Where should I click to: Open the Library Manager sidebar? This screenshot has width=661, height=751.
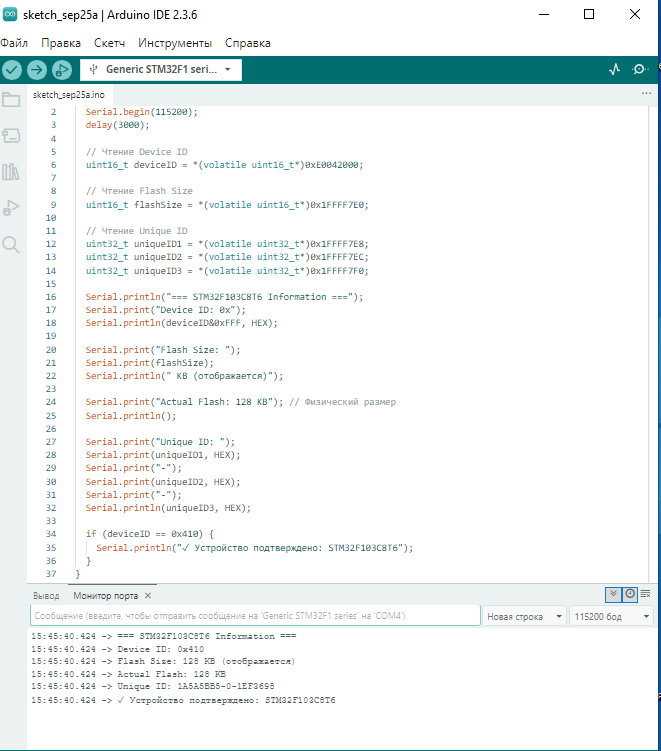coord(11,172)
